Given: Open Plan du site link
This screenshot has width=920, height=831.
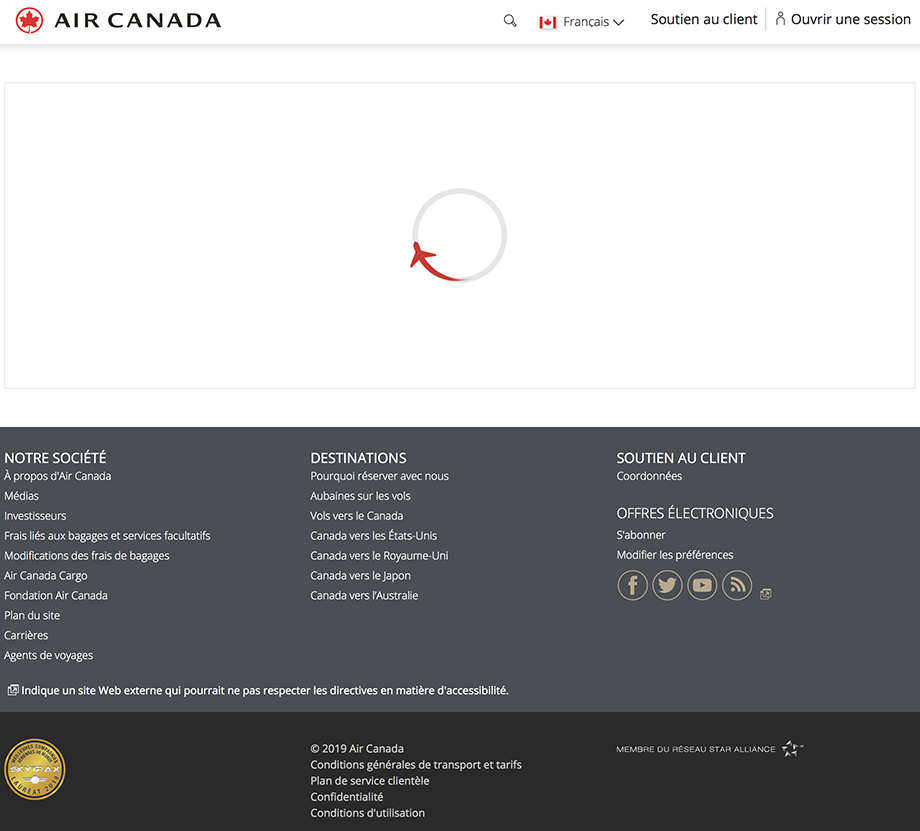Looking at the screenshot, I should pyautogui.click(x=32, y=616).
